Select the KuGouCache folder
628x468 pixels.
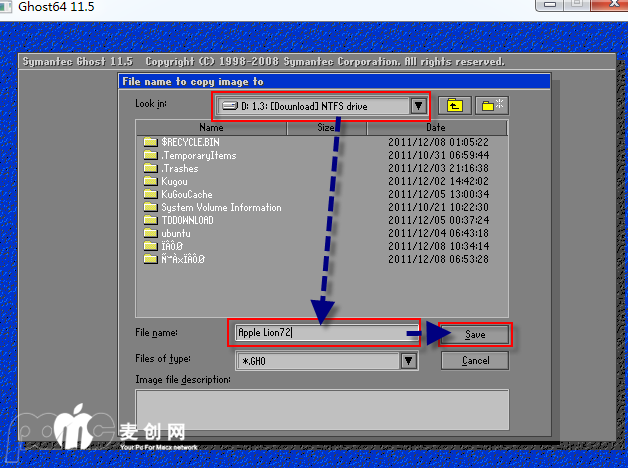click(x=186, y=194)
